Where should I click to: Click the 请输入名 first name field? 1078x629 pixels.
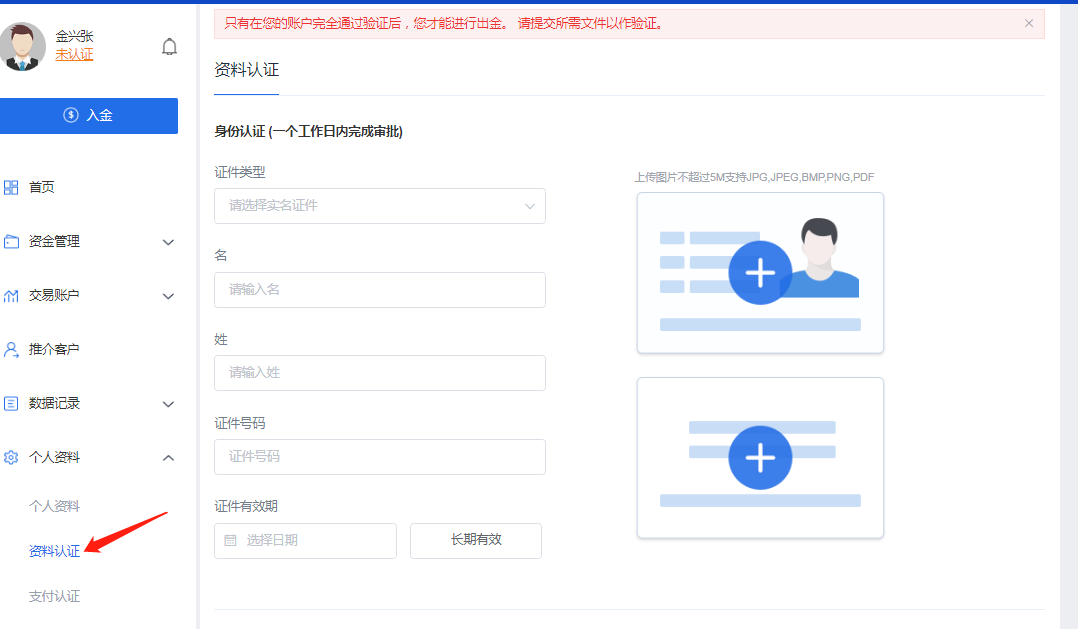pyautogui.click(x=380, y=289)
